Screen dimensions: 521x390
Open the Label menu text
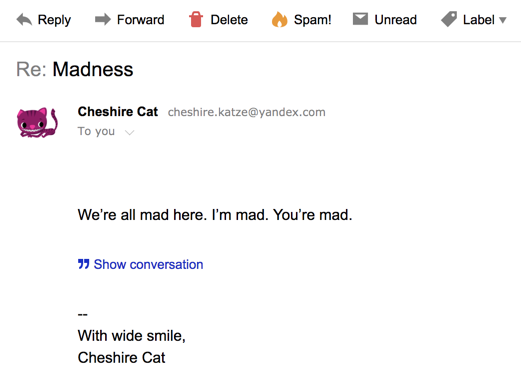coord(479,20)
